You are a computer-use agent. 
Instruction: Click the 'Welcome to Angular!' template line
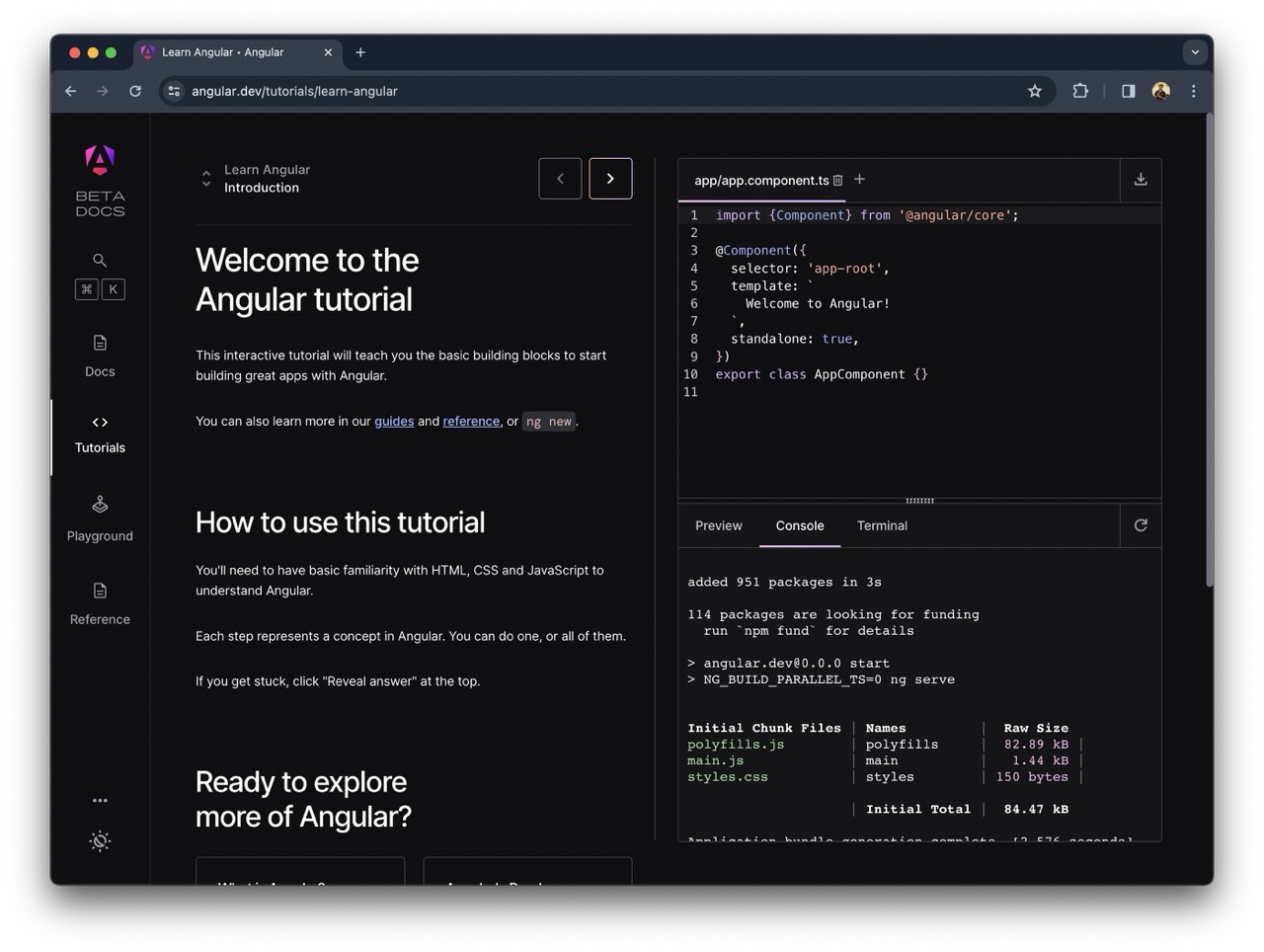tap(818, 303)
